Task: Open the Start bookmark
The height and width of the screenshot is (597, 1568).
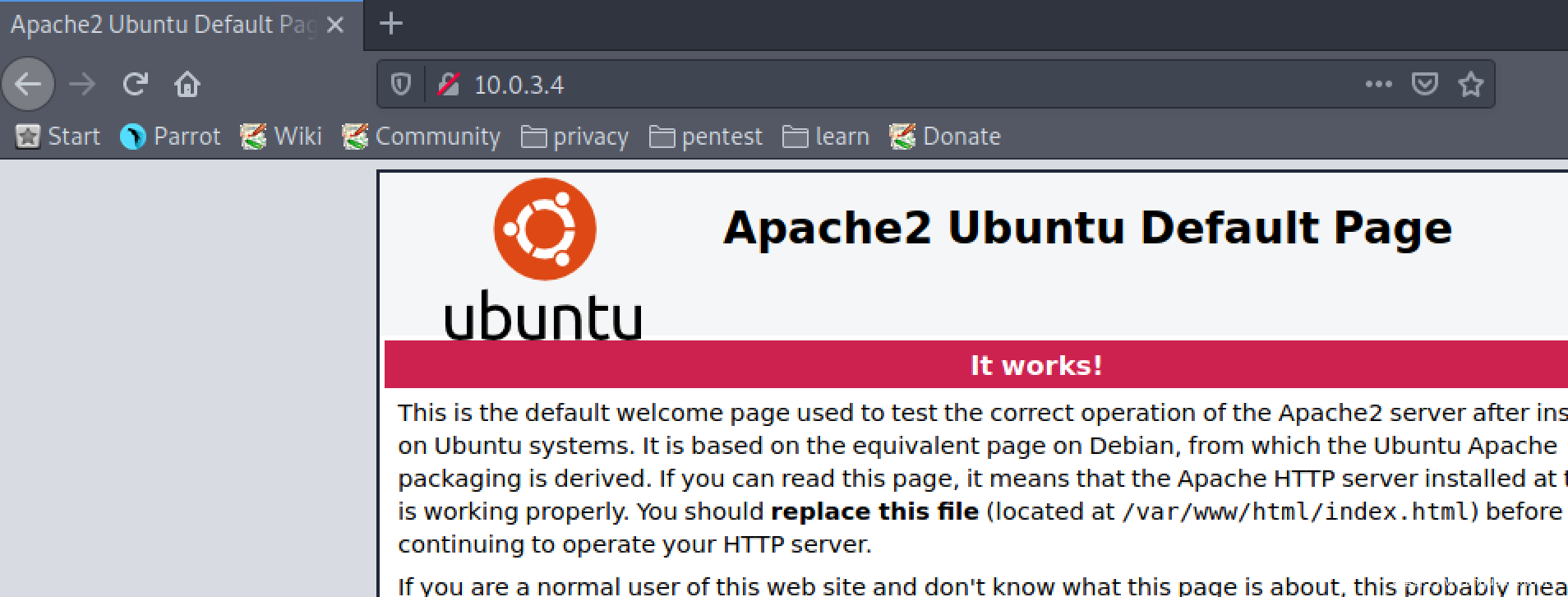Action: tap(58, 137)
